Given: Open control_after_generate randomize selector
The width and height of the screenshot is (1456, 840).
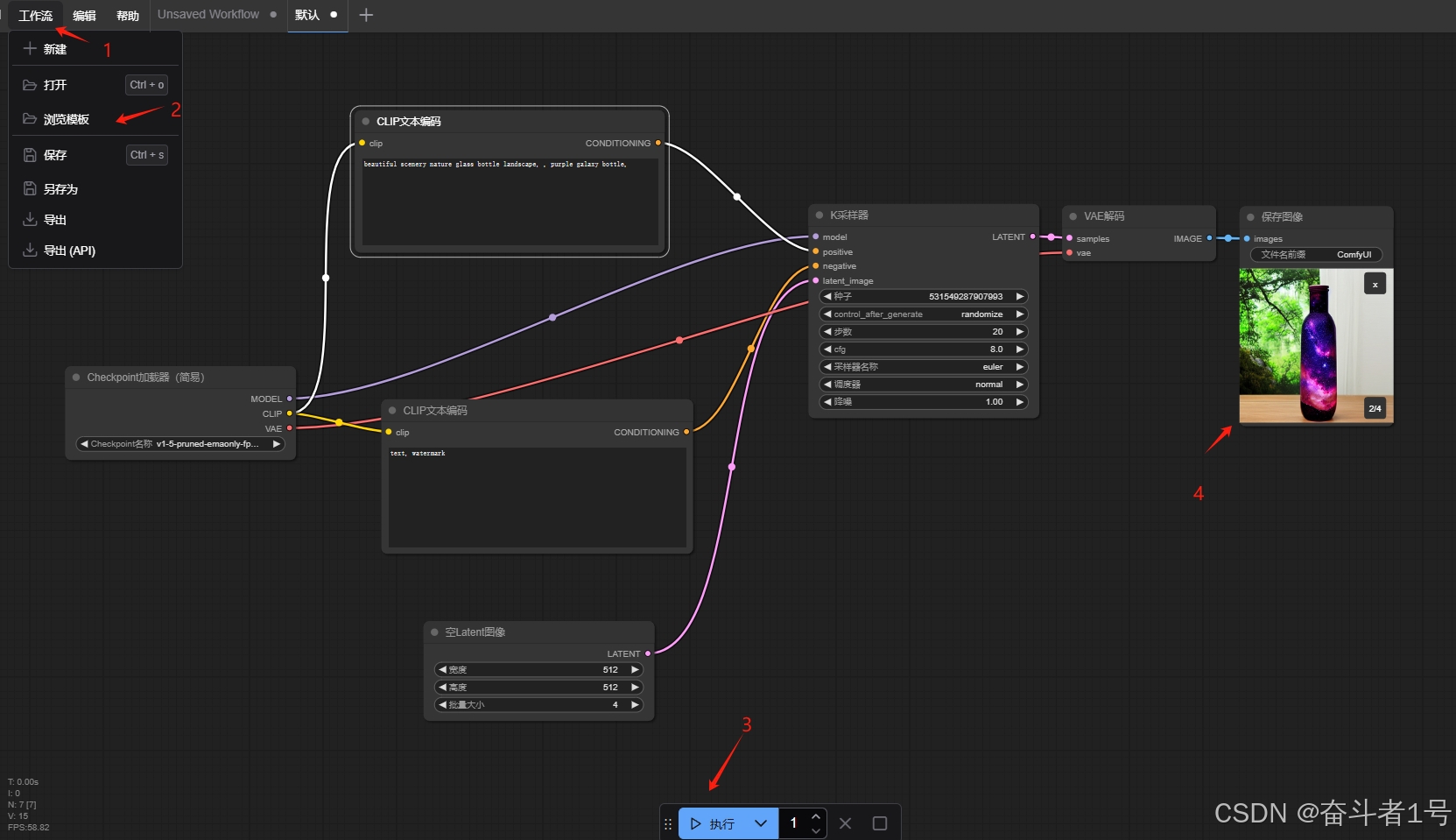Looking at the screenshot, I should 923,314.
